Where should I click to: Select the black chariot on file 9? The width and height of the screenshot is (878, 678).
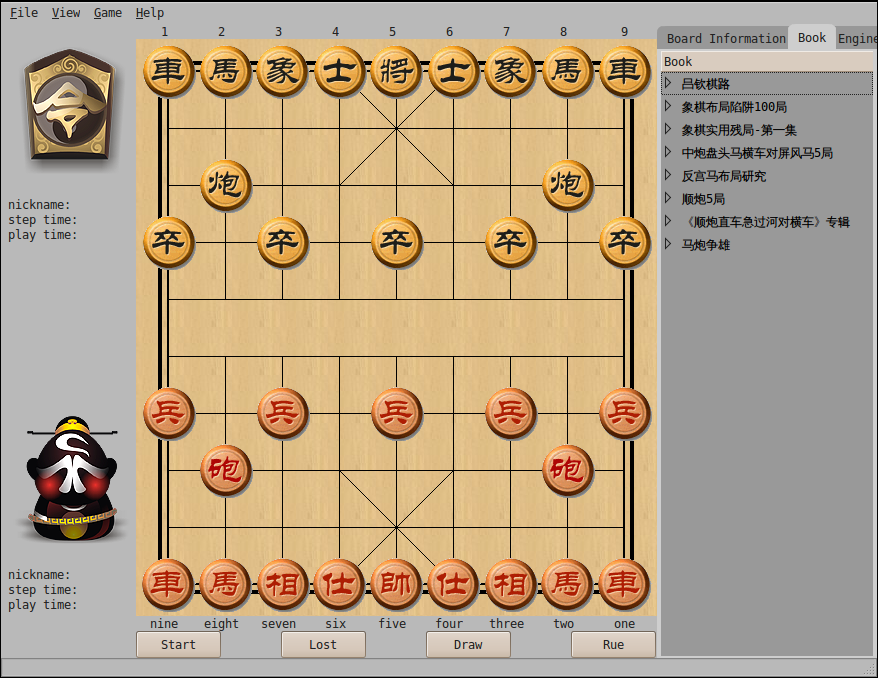pyautogui.click(x=624, y=71)
